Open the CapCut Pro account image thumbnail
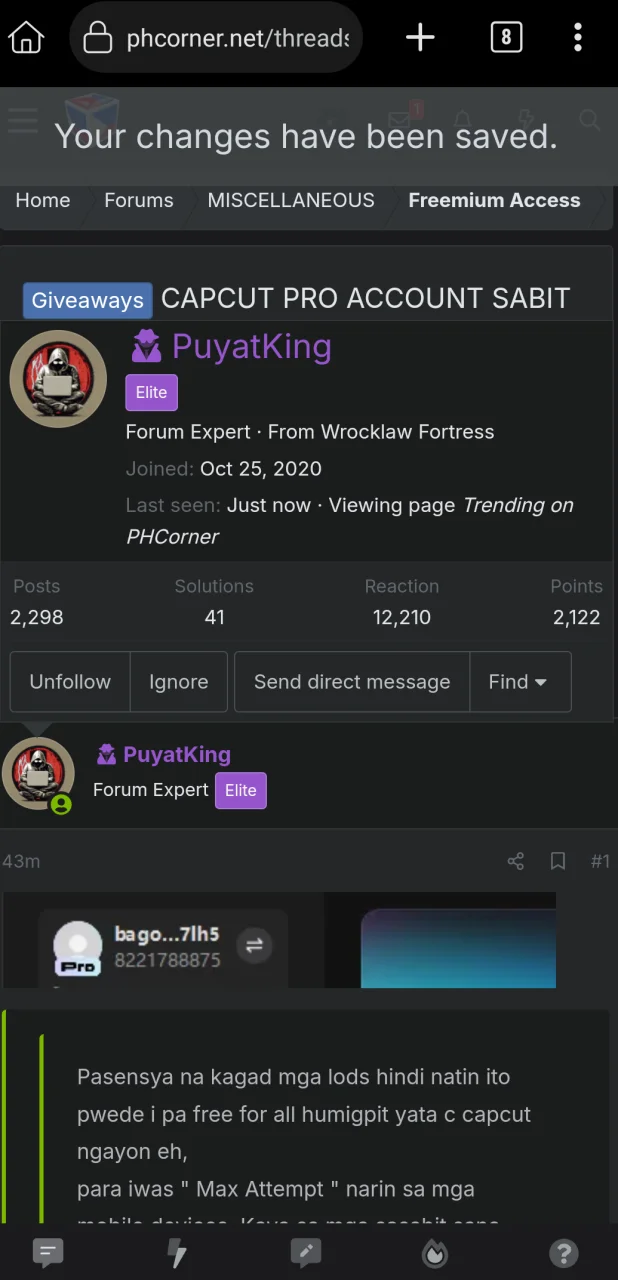The height and width of the screenshot is (1280, 618). [279, 940]
